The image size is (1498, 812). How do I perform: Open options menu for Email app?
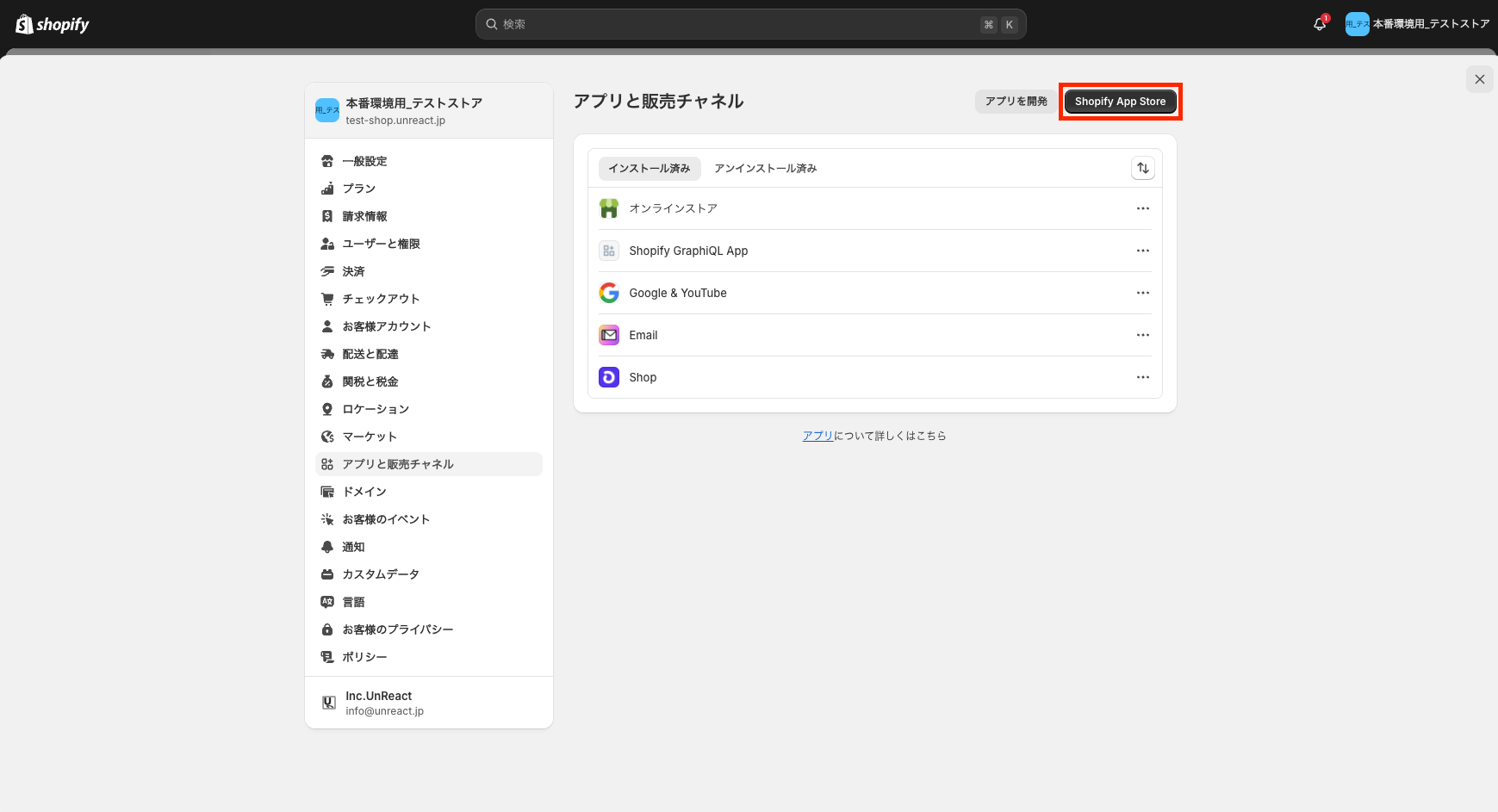[1142, 334]
